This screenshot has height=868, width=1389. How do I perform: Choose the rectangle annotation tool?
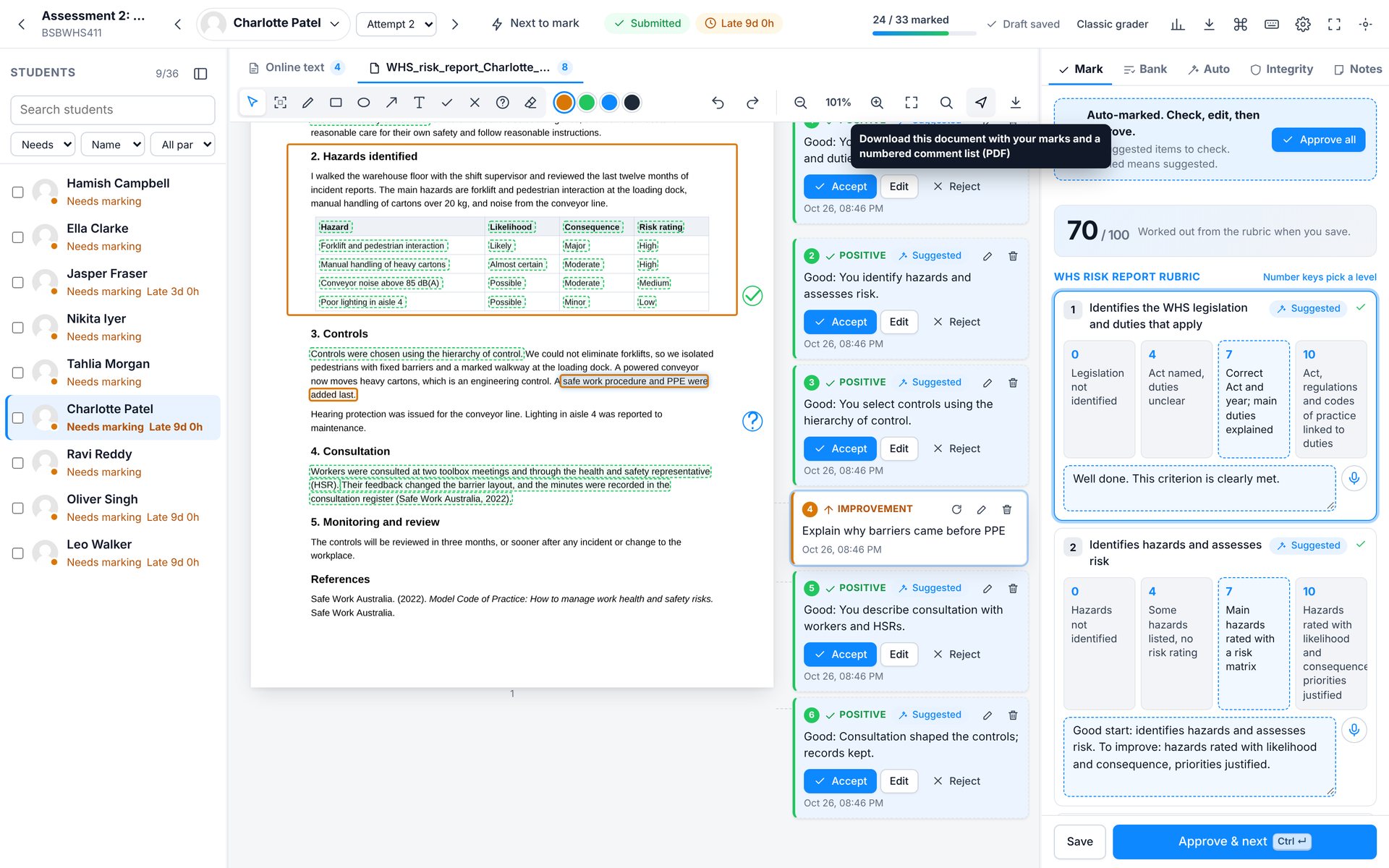point(336,103)
